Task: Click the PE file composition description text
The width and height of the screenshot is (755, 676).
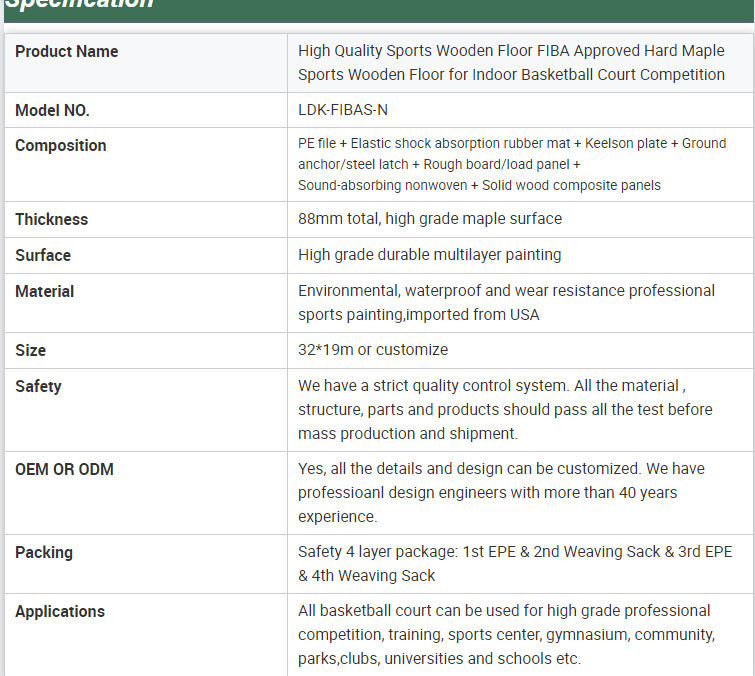Action: pyautogui.click(x=511, y=164)
